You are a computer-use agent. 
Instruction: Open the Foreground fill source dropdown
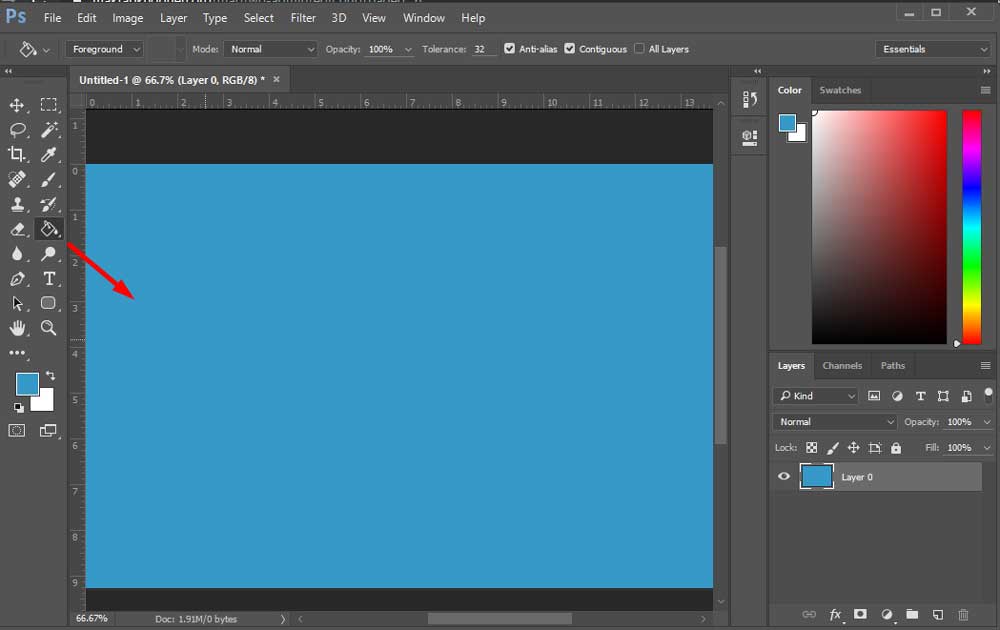[105, 49]
